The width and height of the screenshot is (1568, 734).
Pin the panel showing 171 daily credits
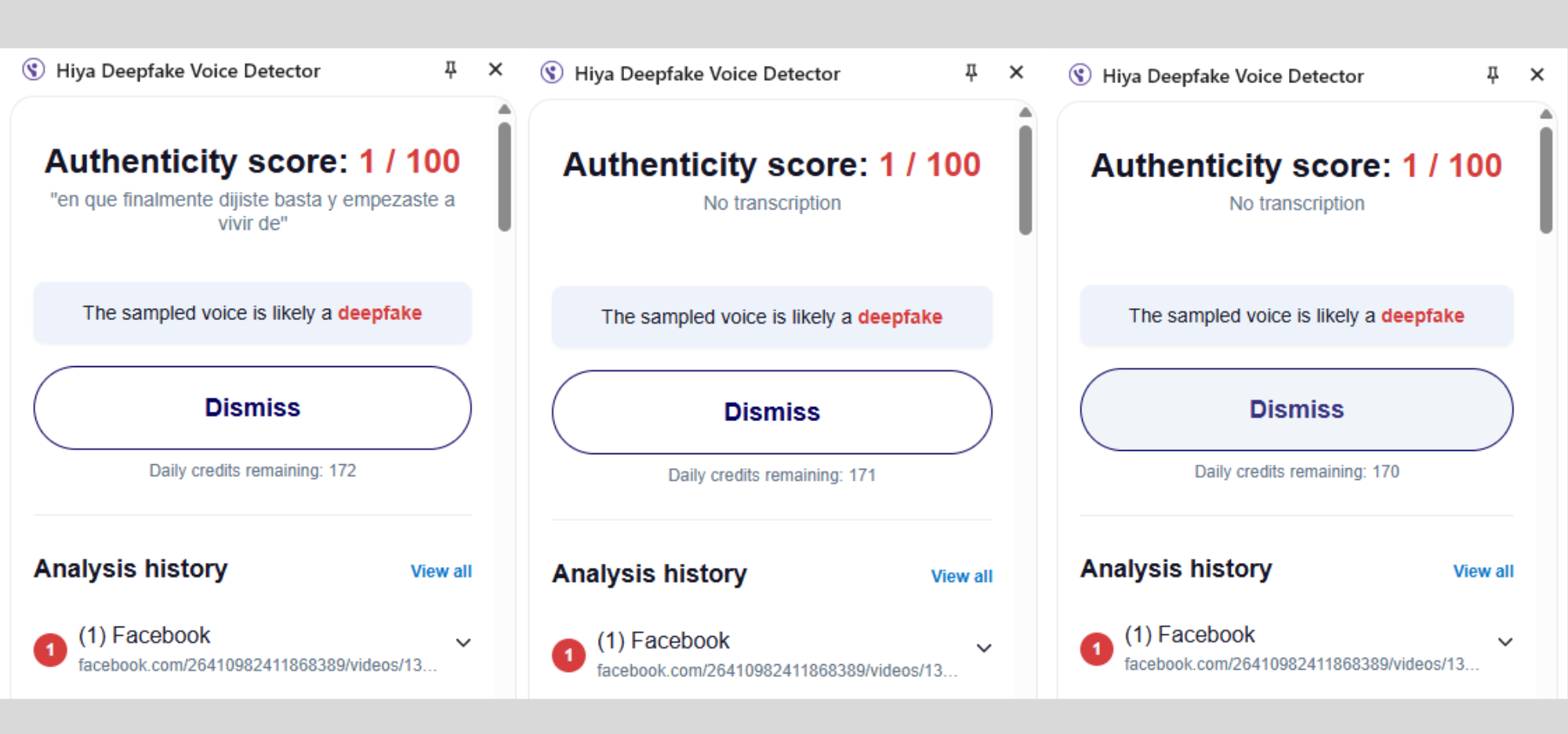[x=971, y=73]
